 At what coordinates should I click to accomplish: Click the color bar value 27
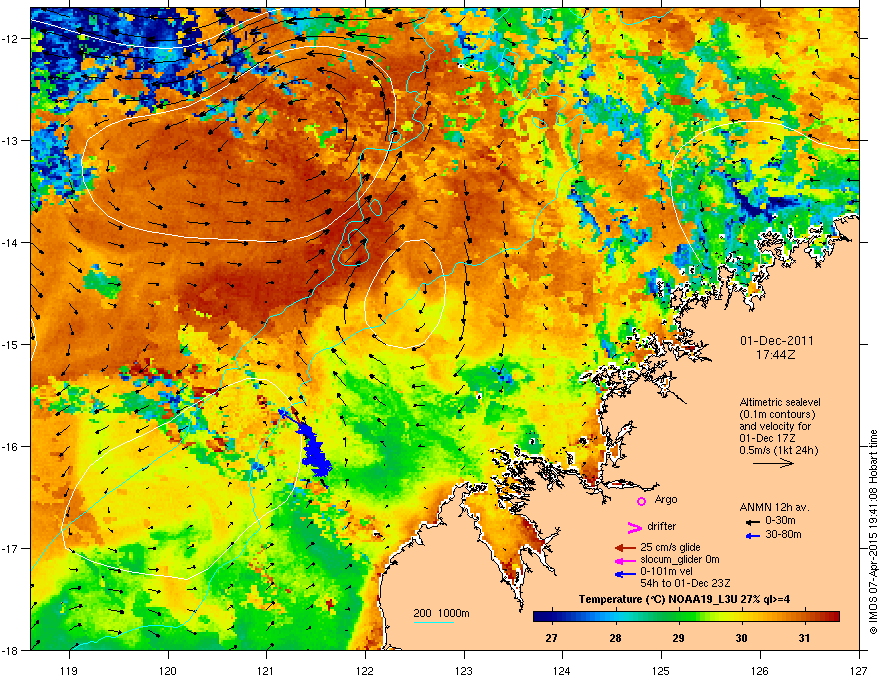551,638
